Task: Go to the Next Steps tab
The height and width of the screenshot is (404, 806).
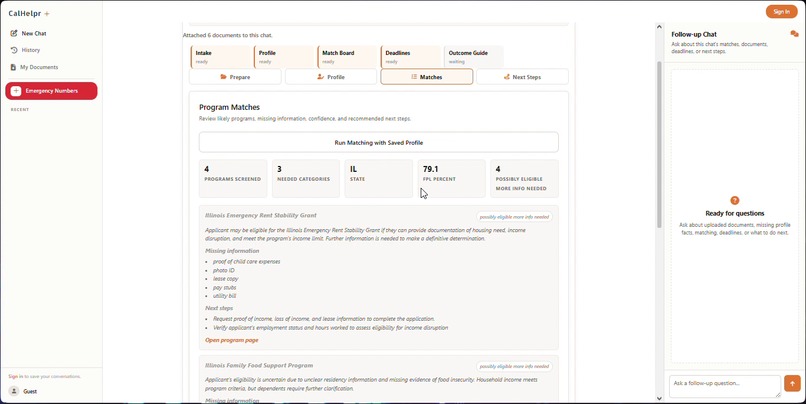Action: tap(522, 77)
